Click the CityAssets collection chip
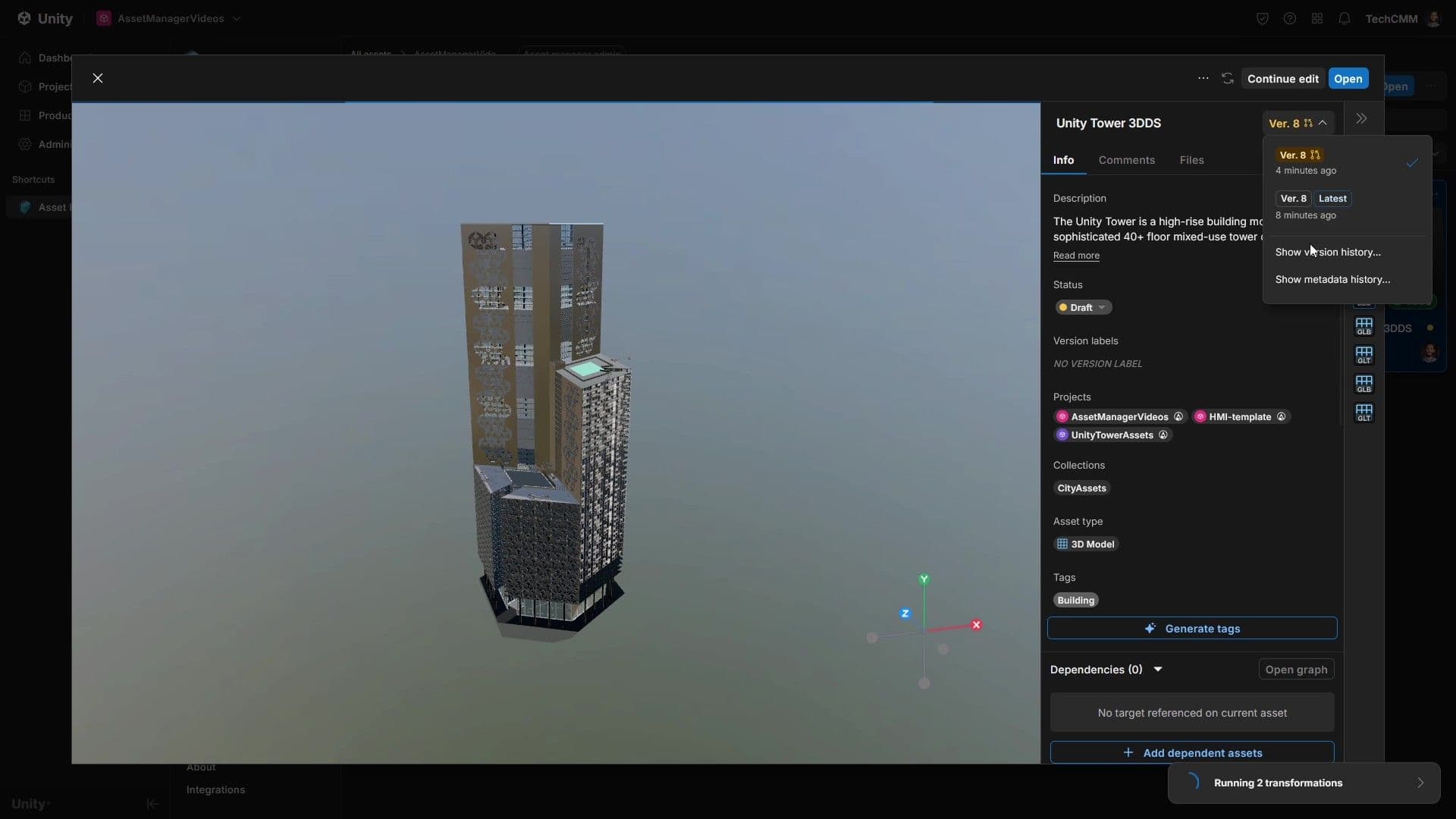The height and width of the screenshot is (819, 1456). [x=1081, y=488]
